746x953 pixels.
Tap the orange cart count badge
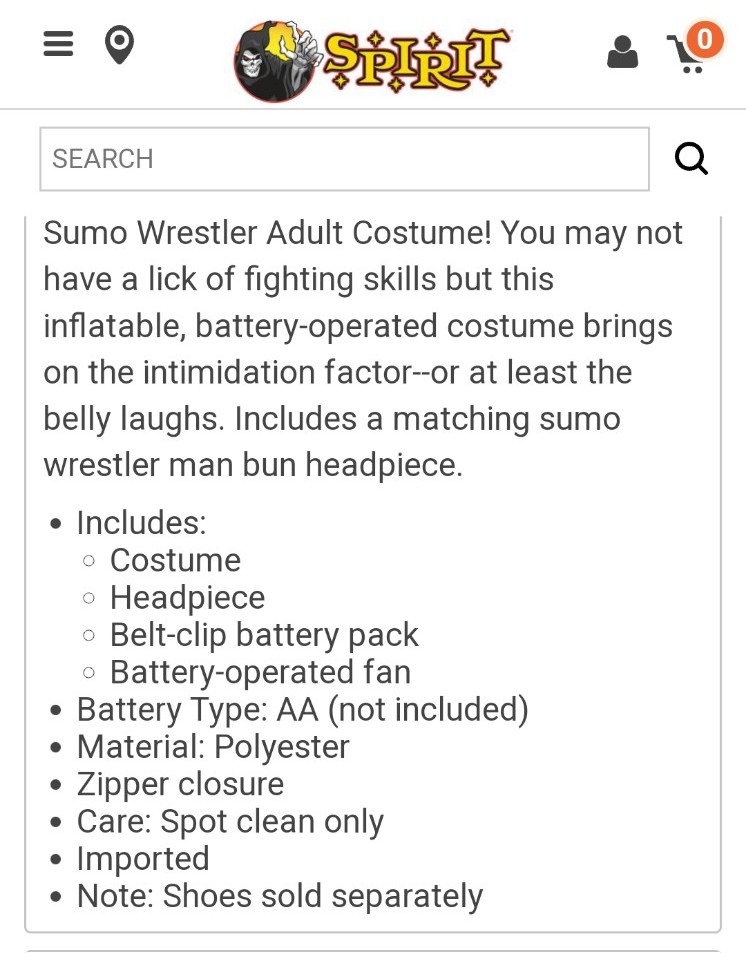(x=704, y=40)
